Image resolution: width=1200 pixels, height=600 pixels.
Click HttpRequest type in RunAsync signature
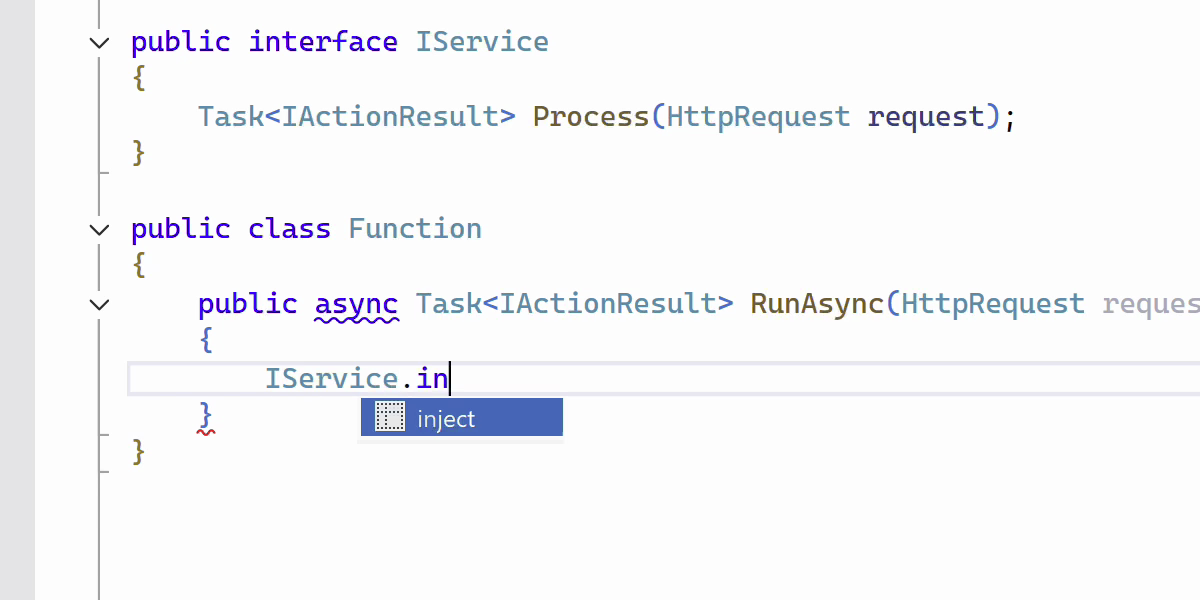[993, 304]
